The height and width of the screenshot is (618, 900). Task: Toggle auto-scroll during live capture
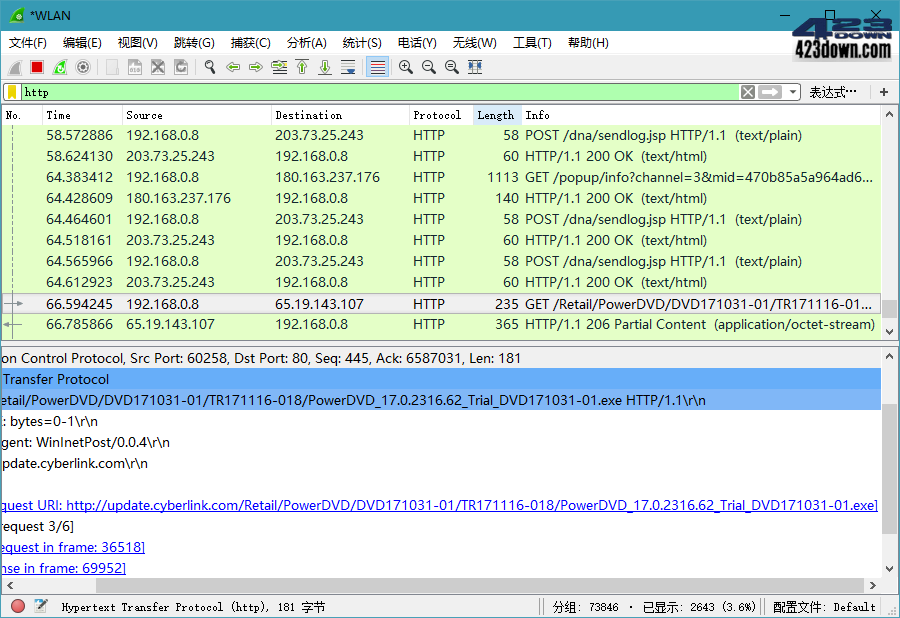click(x=347, y=66)
